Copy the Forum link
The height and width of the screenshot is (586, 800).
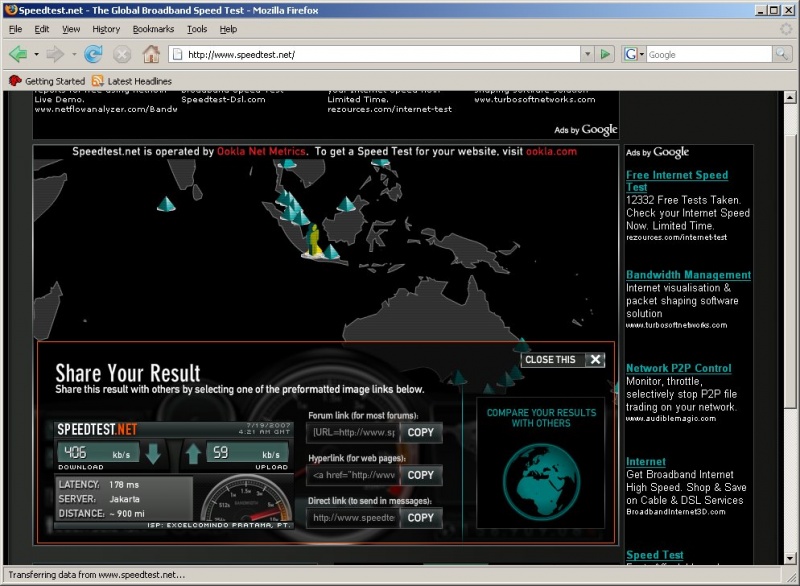pos(421,433)
